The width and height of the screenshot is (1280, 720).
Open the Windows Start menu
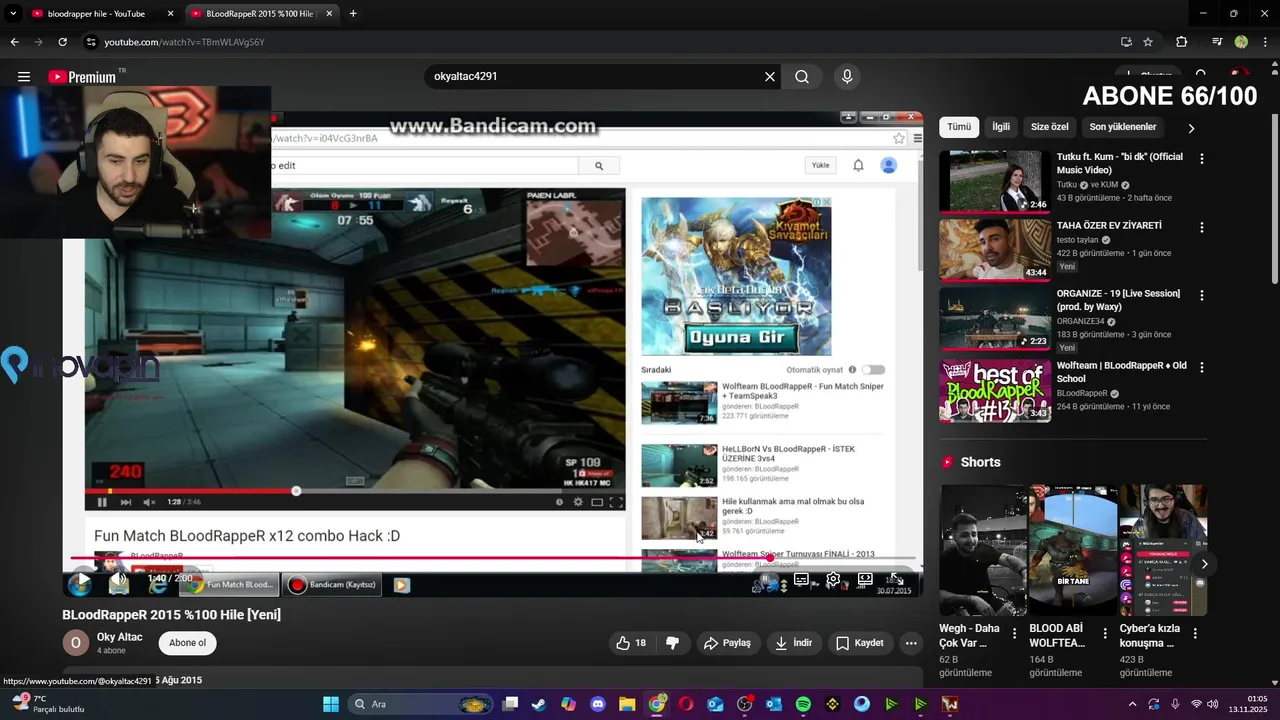click(x=331, y=704)
